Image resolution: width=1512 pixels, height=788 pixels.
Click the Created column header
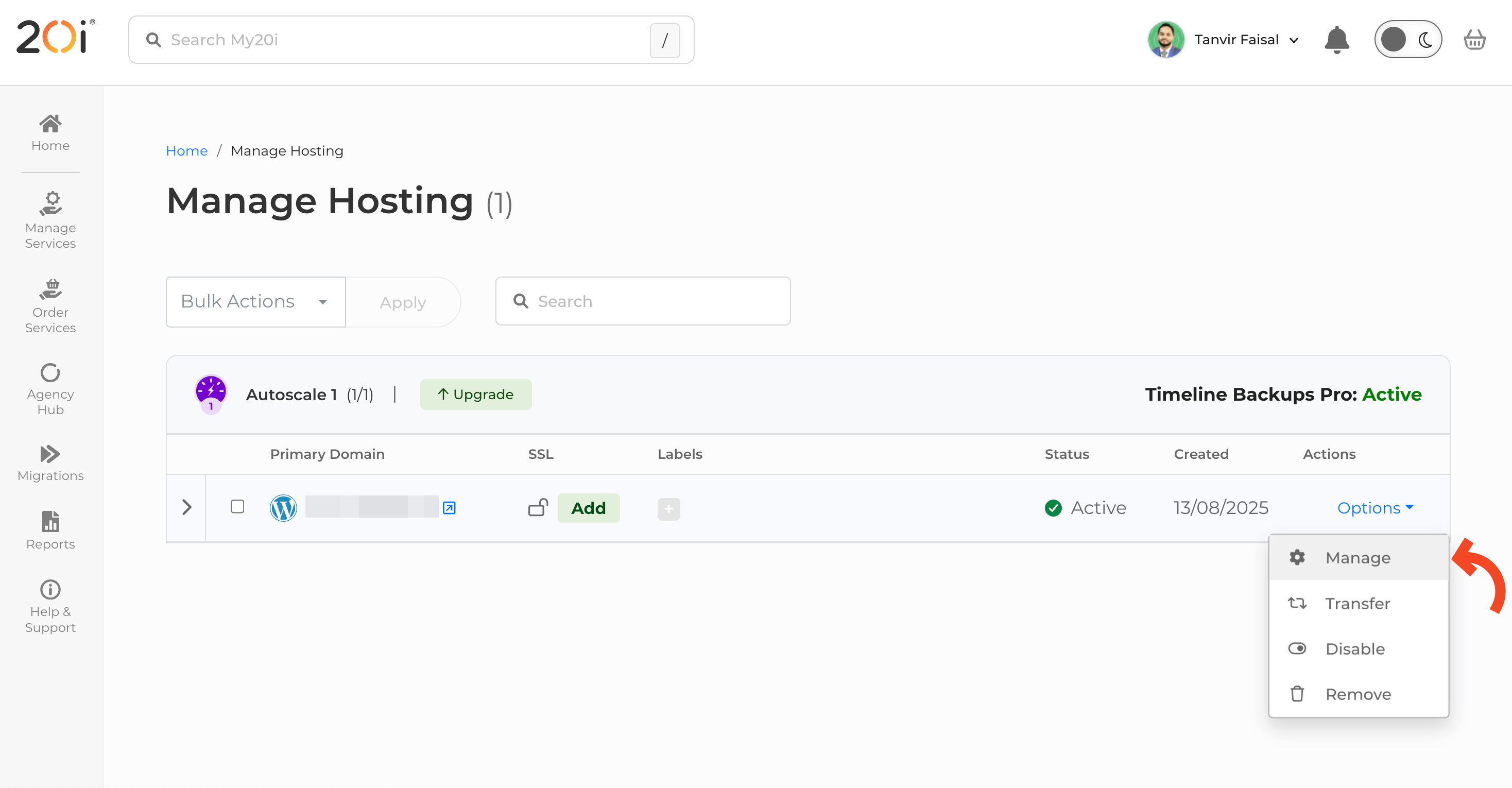coord(1201,454)
